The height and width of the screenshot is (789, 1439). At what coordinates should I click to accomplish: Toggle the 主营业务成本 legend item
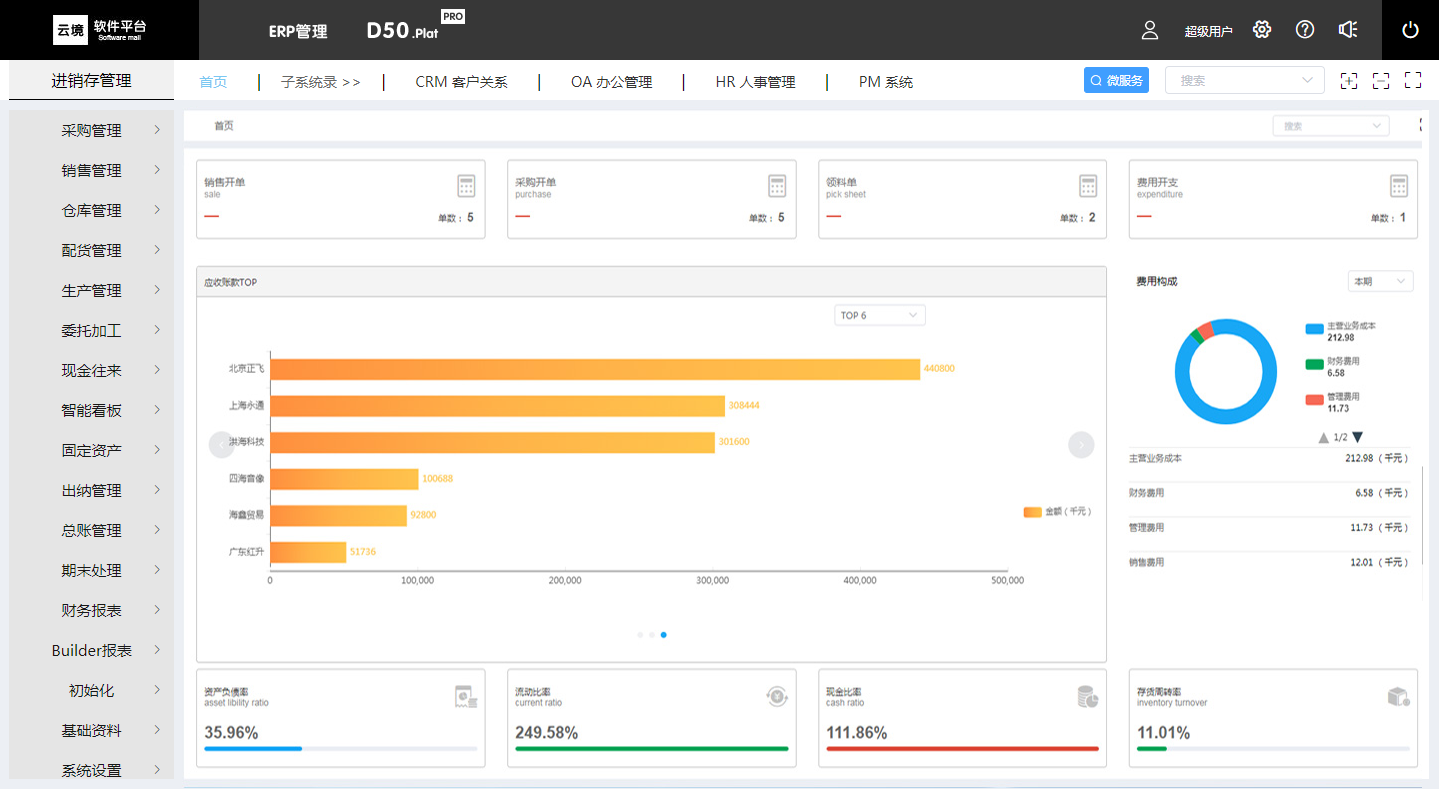(1345, 332)
